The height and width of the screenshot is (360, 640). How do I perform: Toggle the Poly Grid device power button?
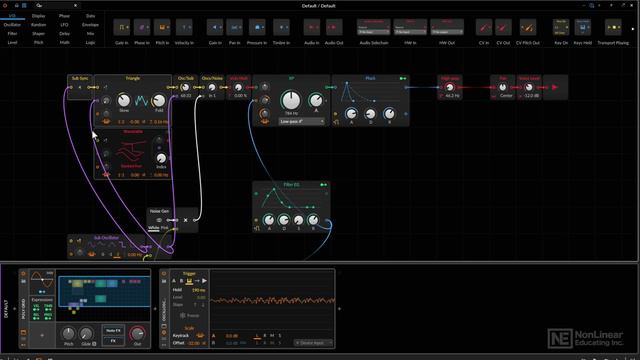coord(23,273)
